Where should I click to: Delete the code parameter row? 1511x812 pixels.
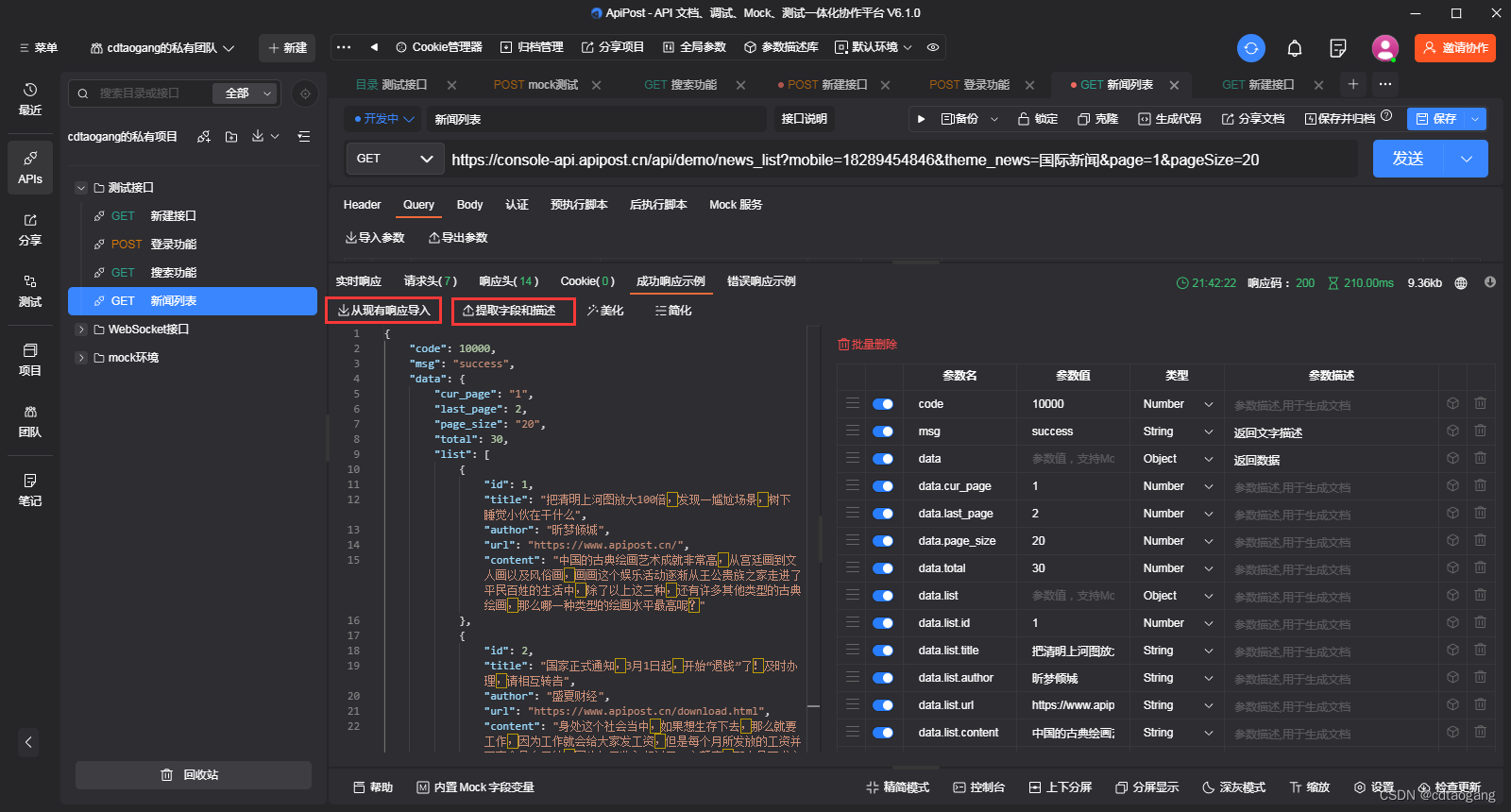1480,403
